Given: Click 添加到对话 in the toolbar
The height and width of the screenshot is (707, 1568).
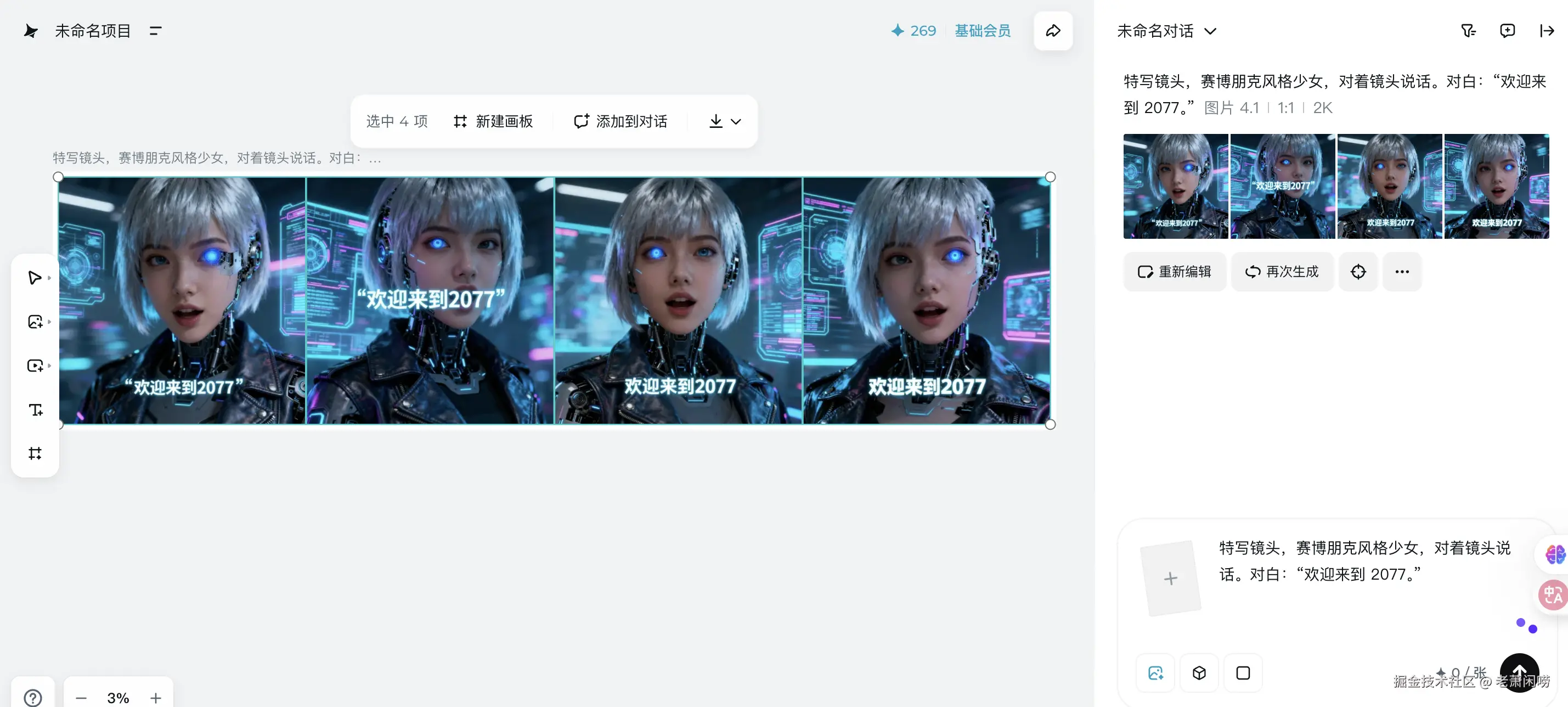Looking at the screenshot, I should pos(621,121).
